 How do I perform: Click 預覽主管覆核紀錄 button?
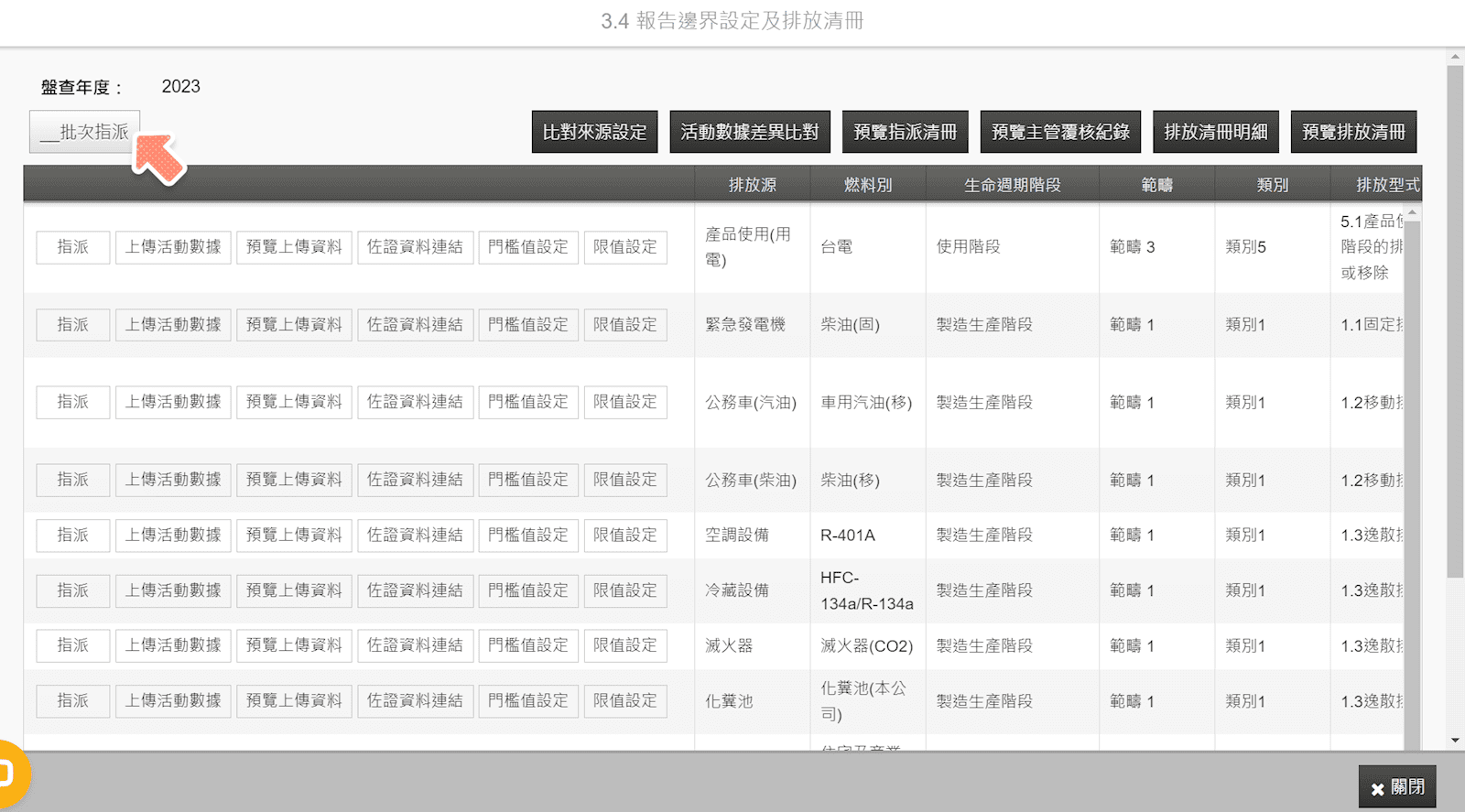(1060, 132)
